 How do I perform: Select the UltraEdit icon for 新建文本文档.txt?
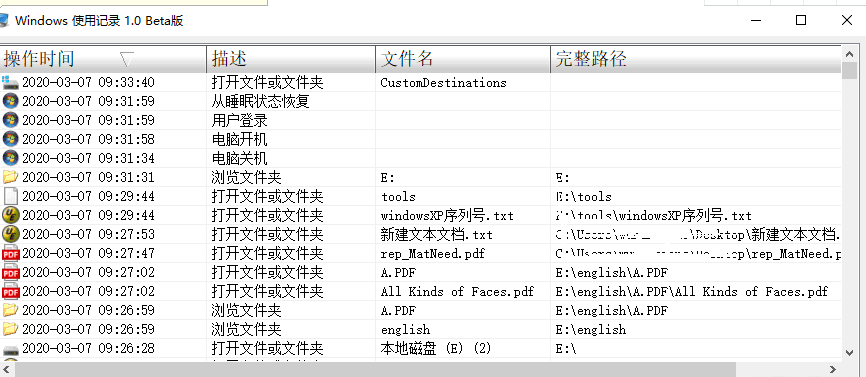coord(10,234)
